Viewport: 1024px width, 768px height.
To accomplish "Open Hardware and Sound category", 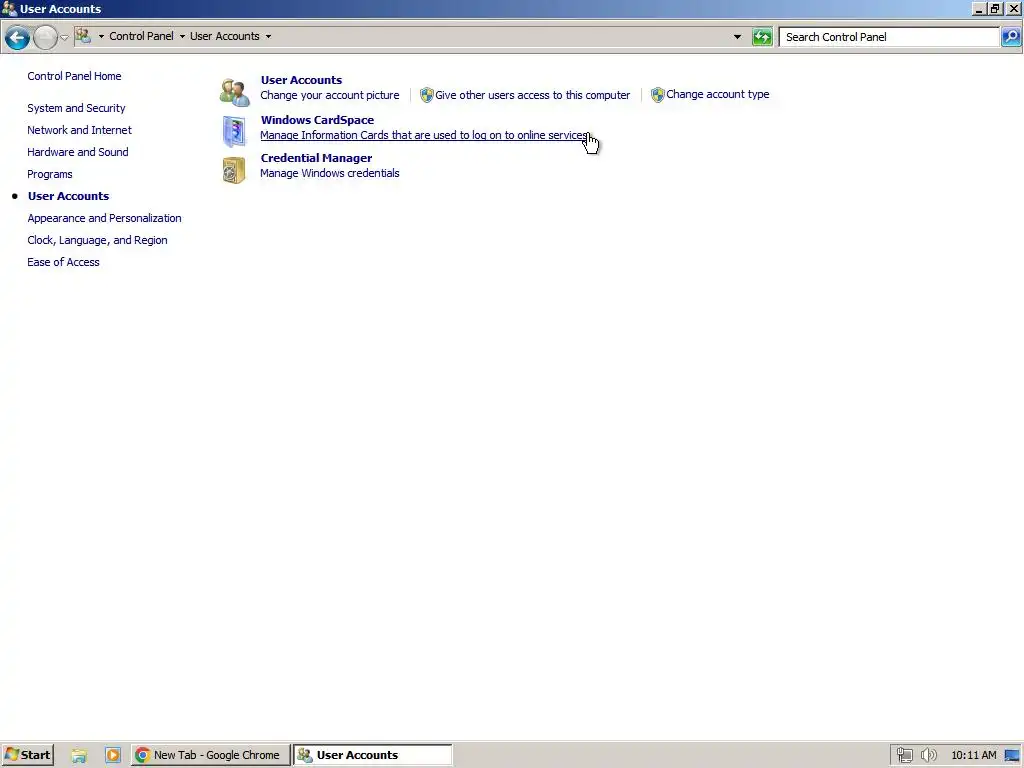I will [x=78, y=152].
